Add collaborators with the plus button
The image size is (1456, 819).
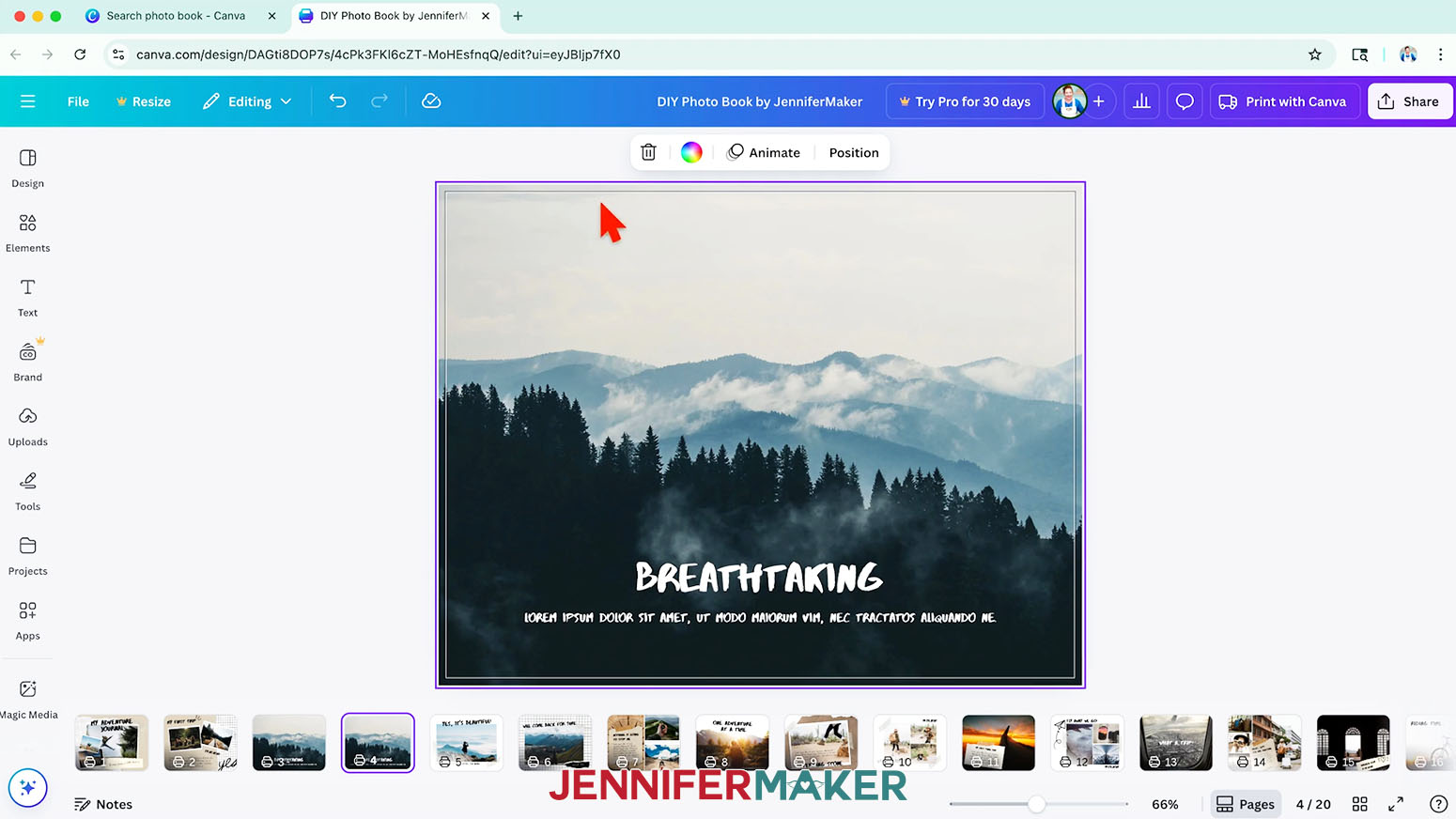click(1098, 101)
